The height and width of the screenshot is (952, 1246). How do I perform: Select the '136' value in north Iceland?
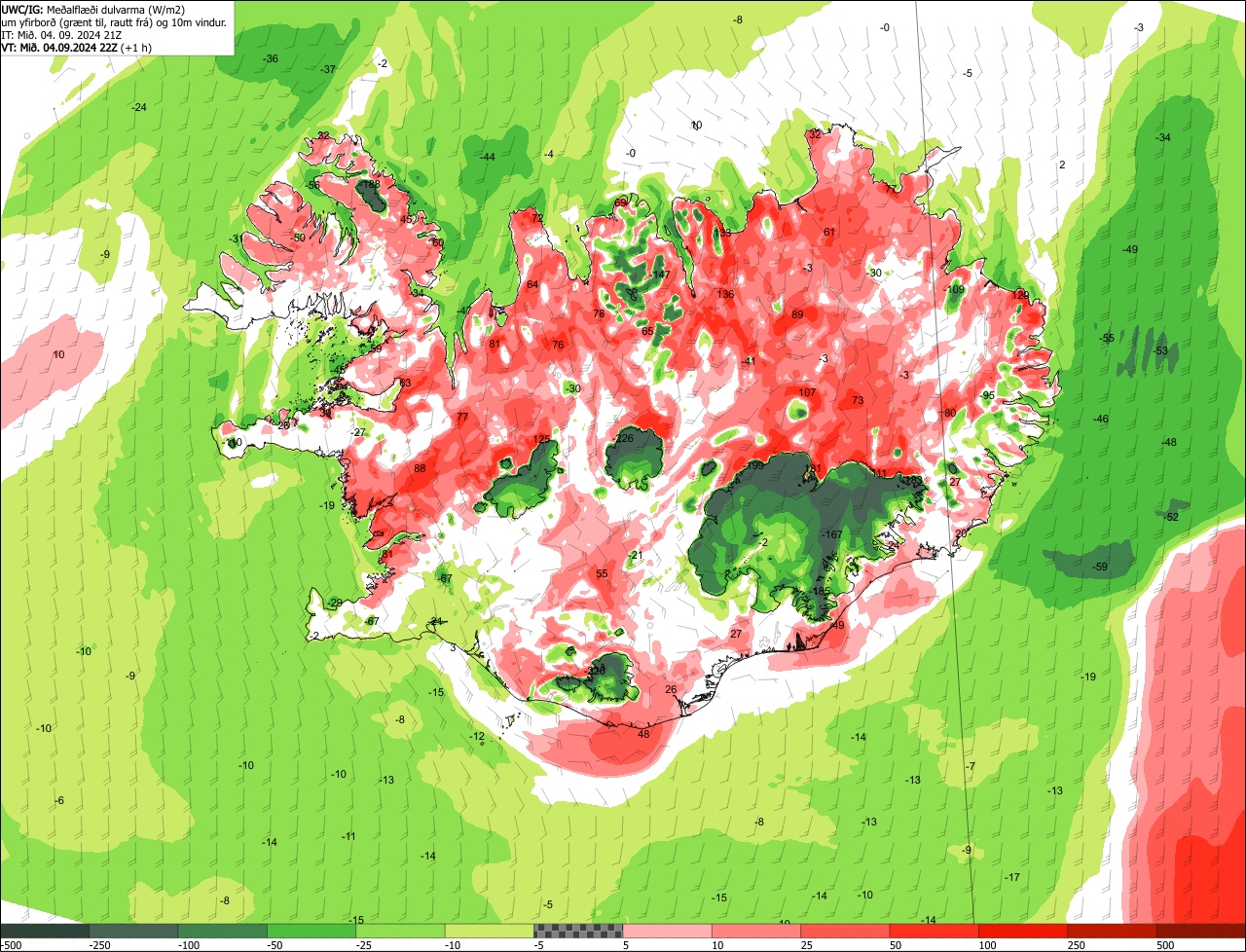point(725,294)
